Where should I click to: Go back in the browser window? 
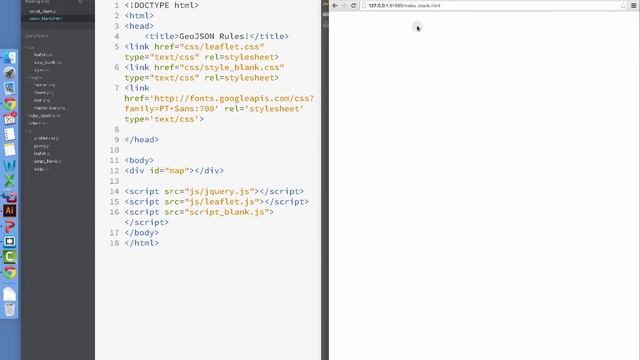click(335, 5)
